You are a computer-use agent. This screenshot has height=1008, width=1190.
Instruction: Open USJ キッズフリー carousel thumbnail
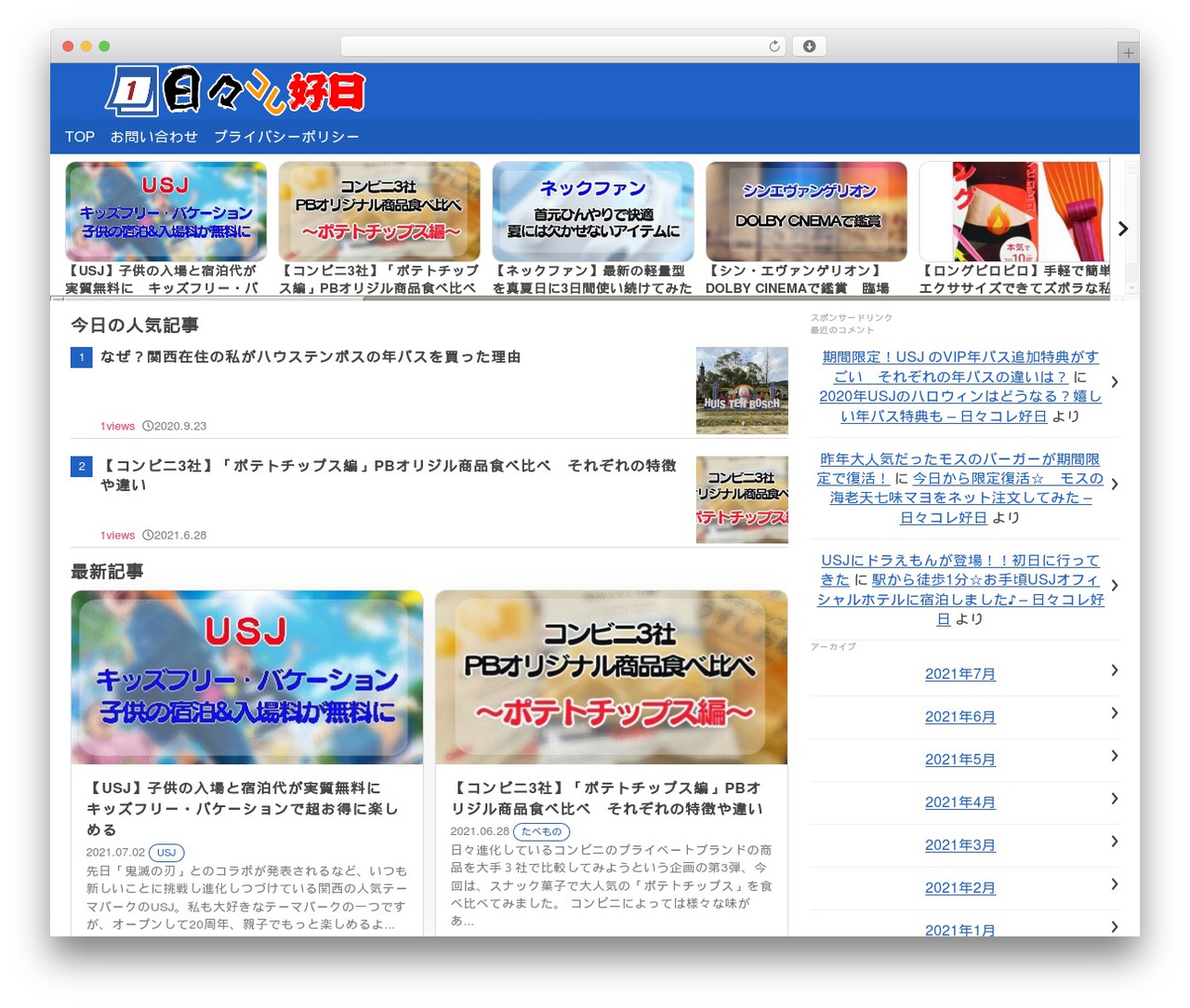[x=165, y=212]
